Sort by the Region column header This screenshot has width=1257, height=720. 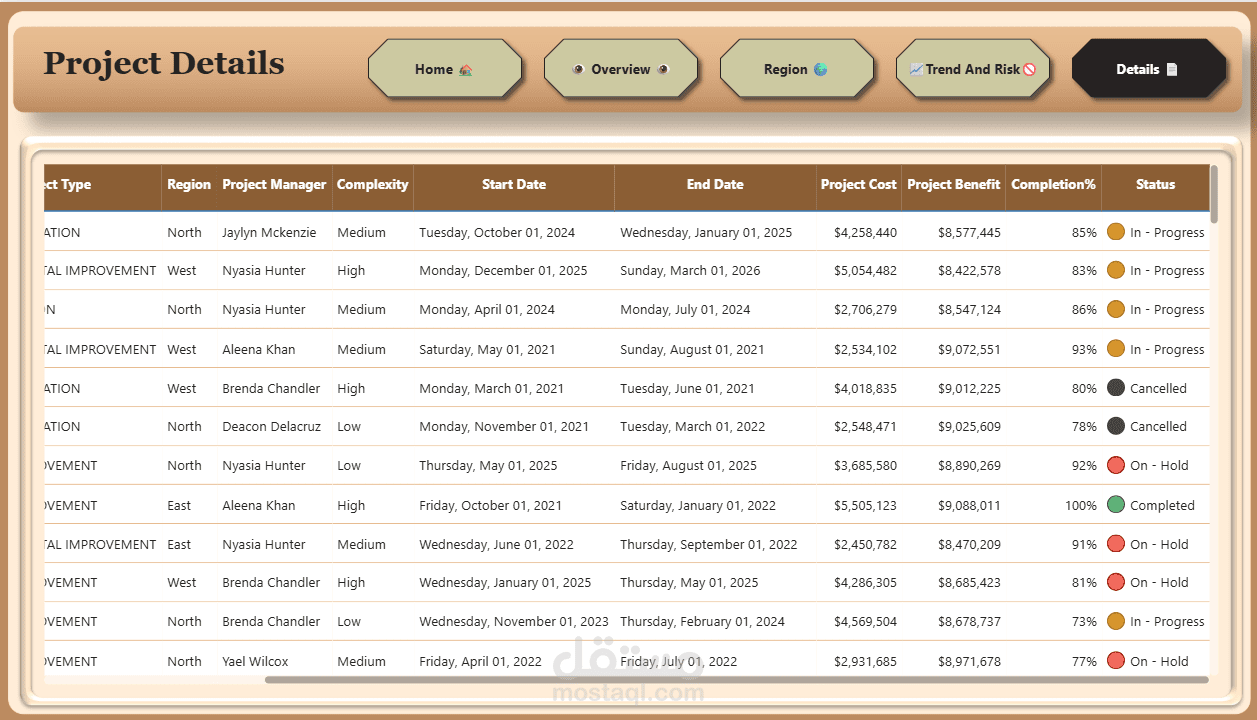coord(189,184)
